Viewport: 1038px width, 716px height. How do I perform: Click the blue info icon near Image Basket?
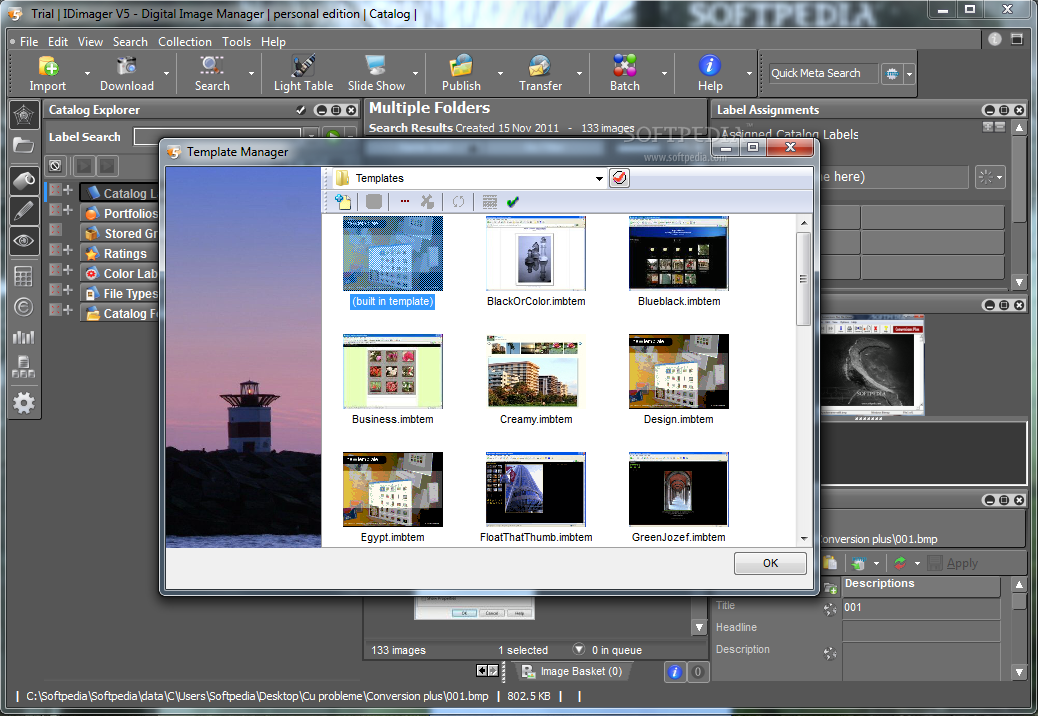point(675,672)
